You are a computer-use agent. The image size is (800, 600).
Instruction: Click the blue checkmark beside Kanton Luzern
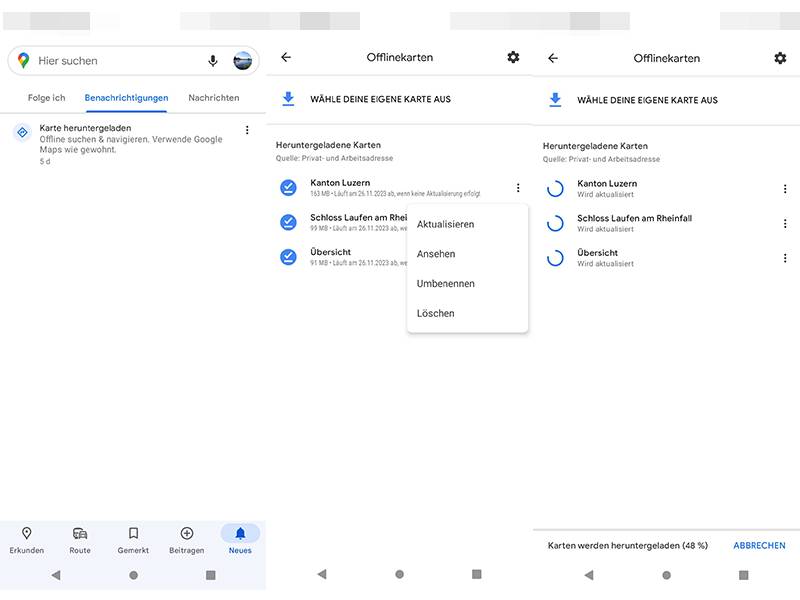(288, 187)
